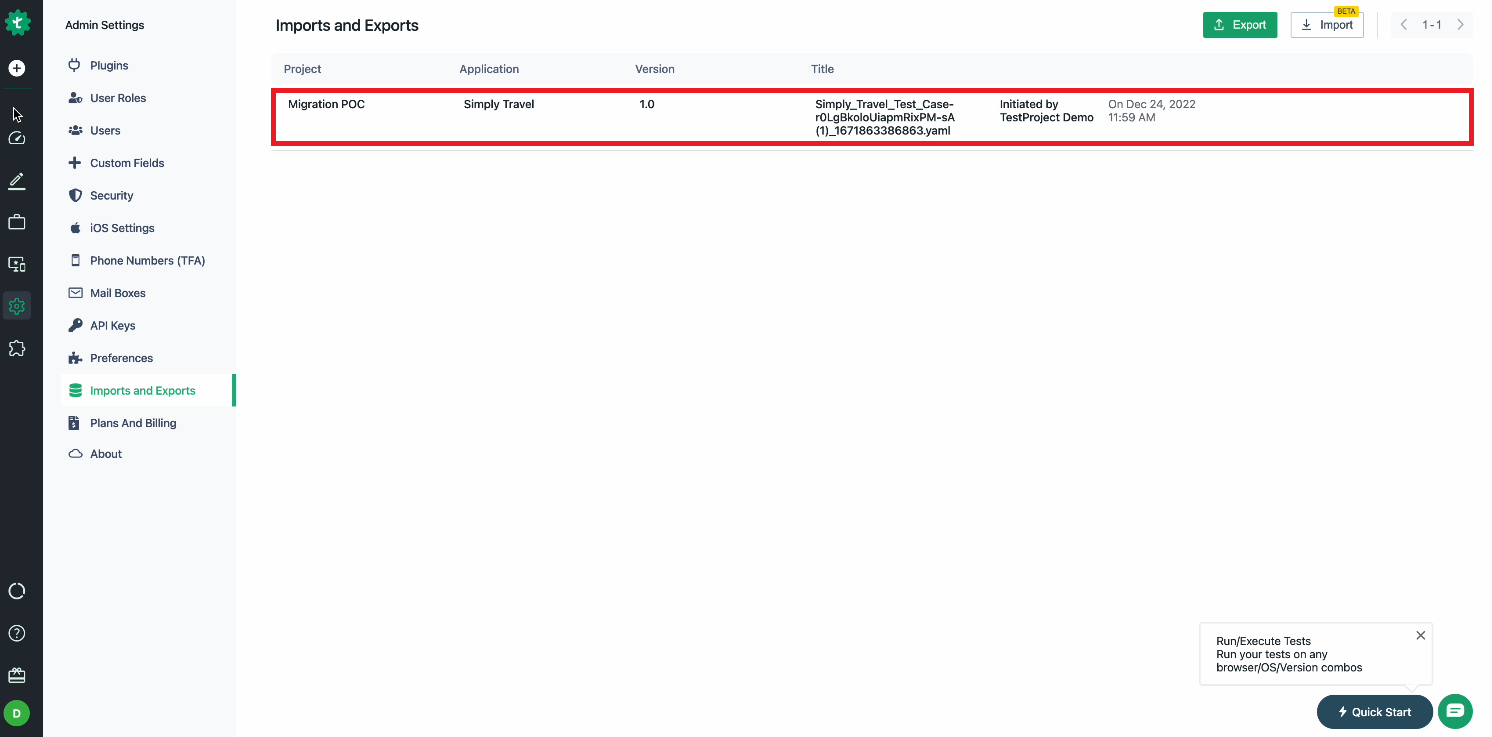The height and width of the screenshot is (737, 1492).
Task: Open the cursor pointer icon in sidebar
Action: coord(17,114)
